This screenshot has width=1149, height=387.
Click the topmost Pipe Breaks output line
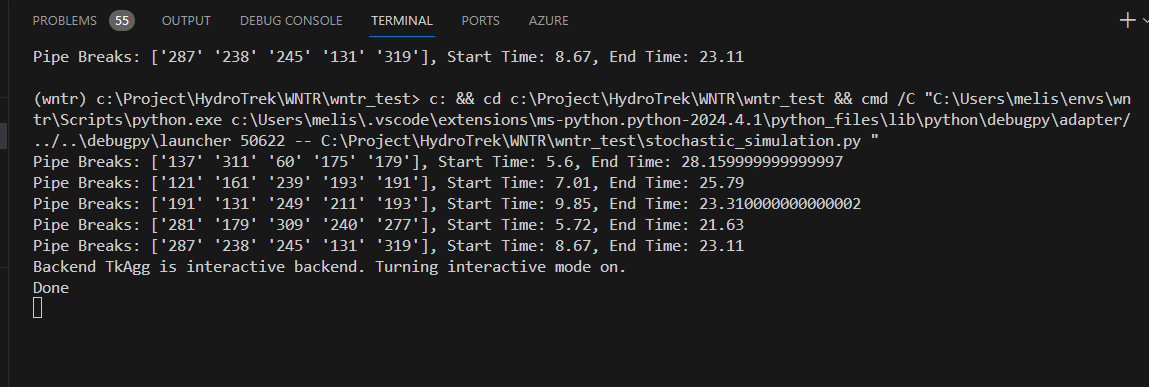coord(388,56)
